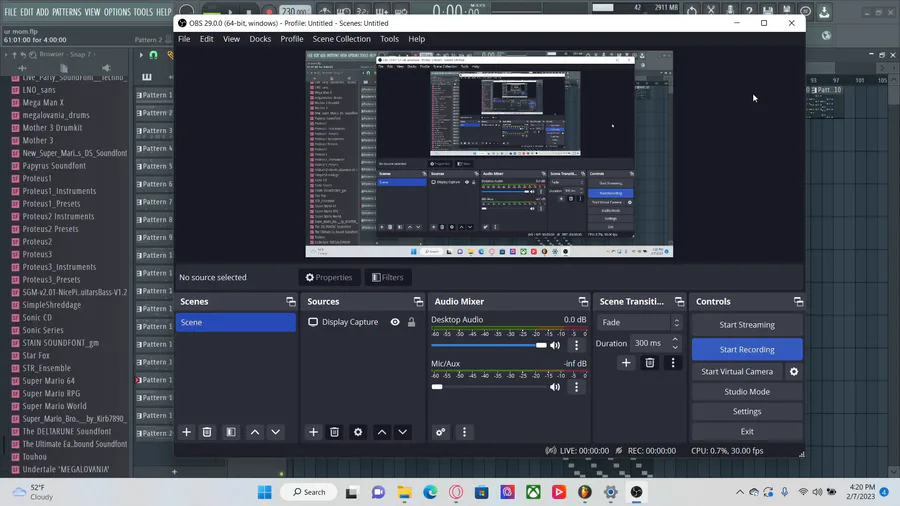Open the Edit menu in OBS

(x=207, y=39)
